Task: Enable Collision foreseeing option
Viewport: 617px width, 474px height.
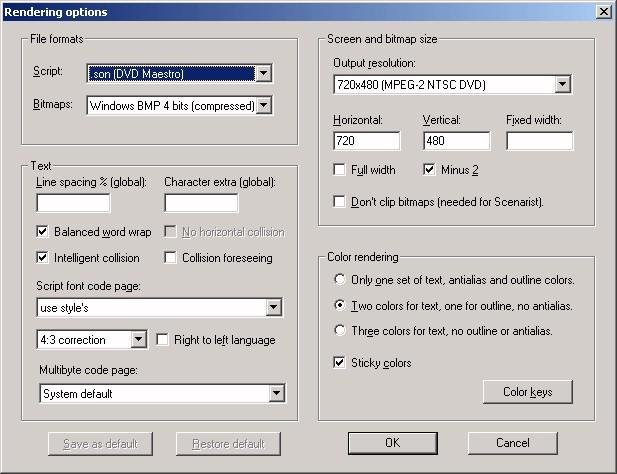Action: 171,258
